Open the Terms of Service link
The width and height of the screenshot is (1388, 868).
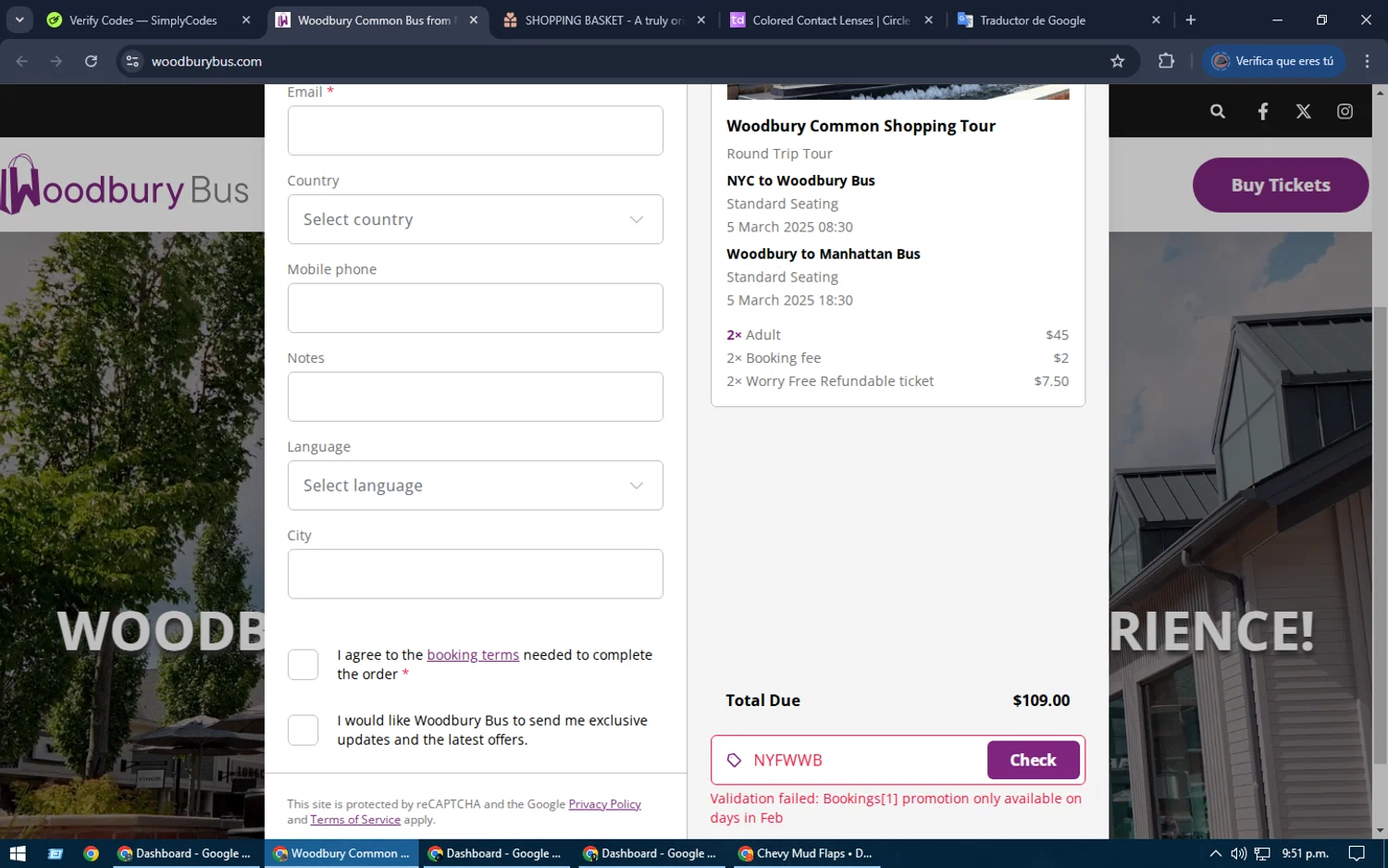tap(355, 820)
